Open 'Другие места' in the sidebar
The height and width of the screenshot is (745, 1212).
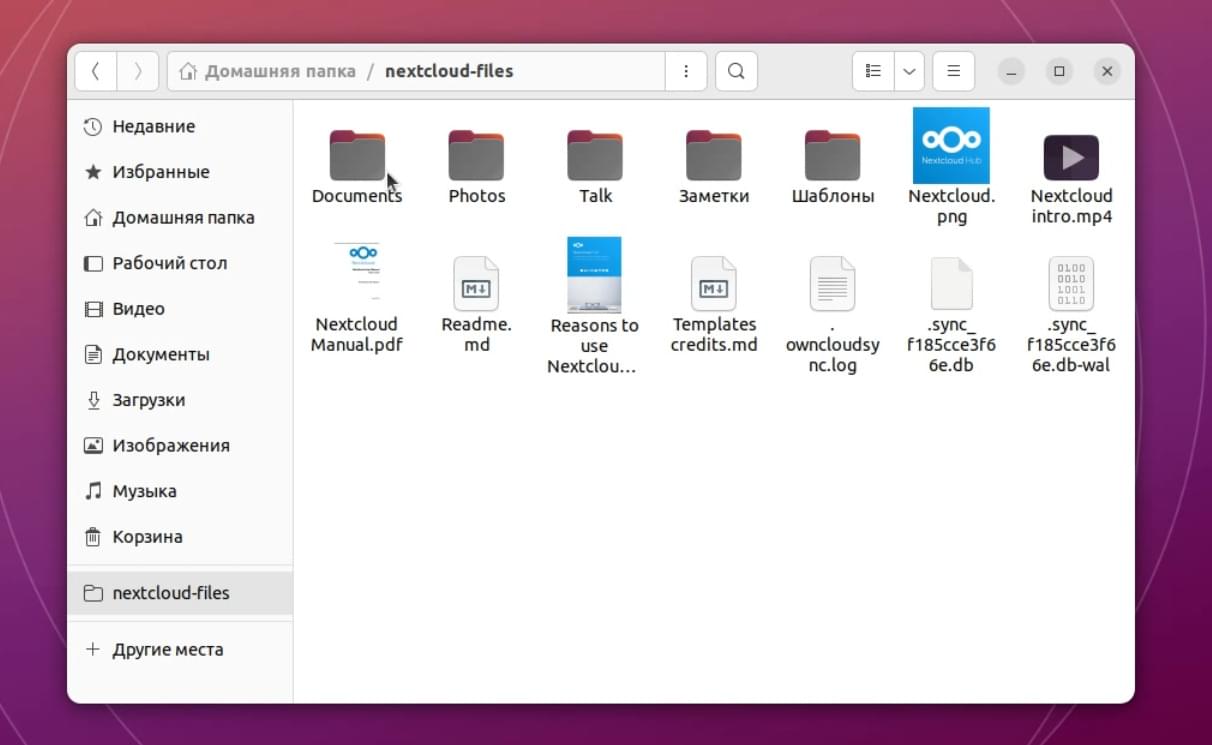pos(180,649)
